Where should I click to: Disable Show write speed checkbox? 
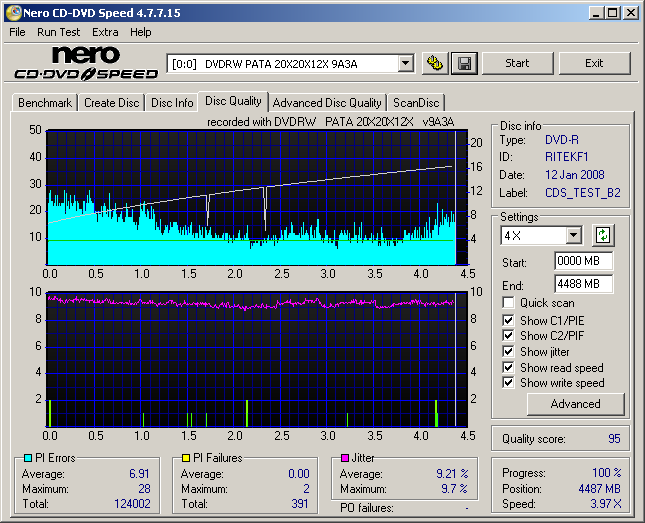point(508,383)
